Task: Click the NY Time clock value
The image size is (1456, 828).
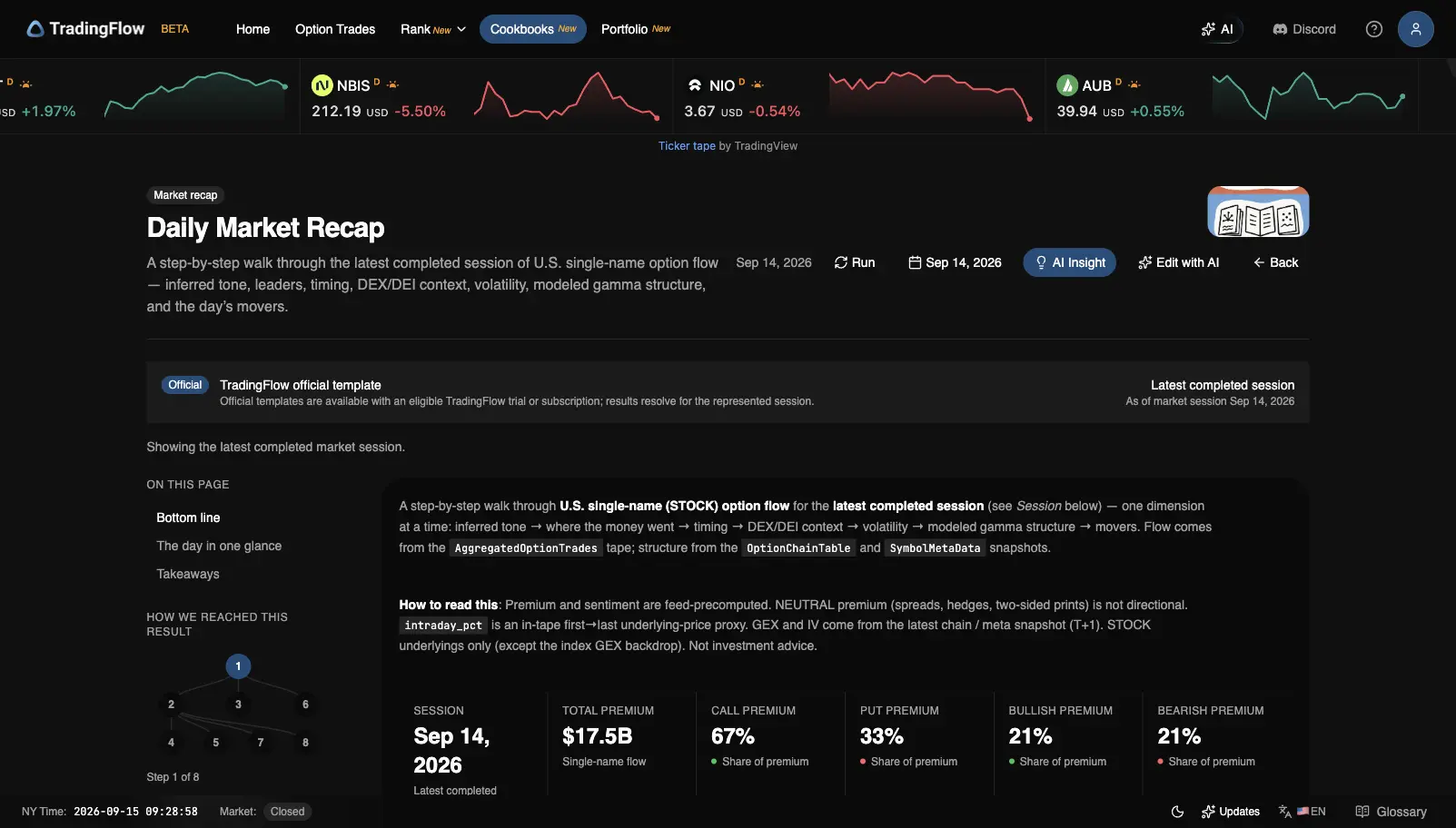Action: [135, 812]
